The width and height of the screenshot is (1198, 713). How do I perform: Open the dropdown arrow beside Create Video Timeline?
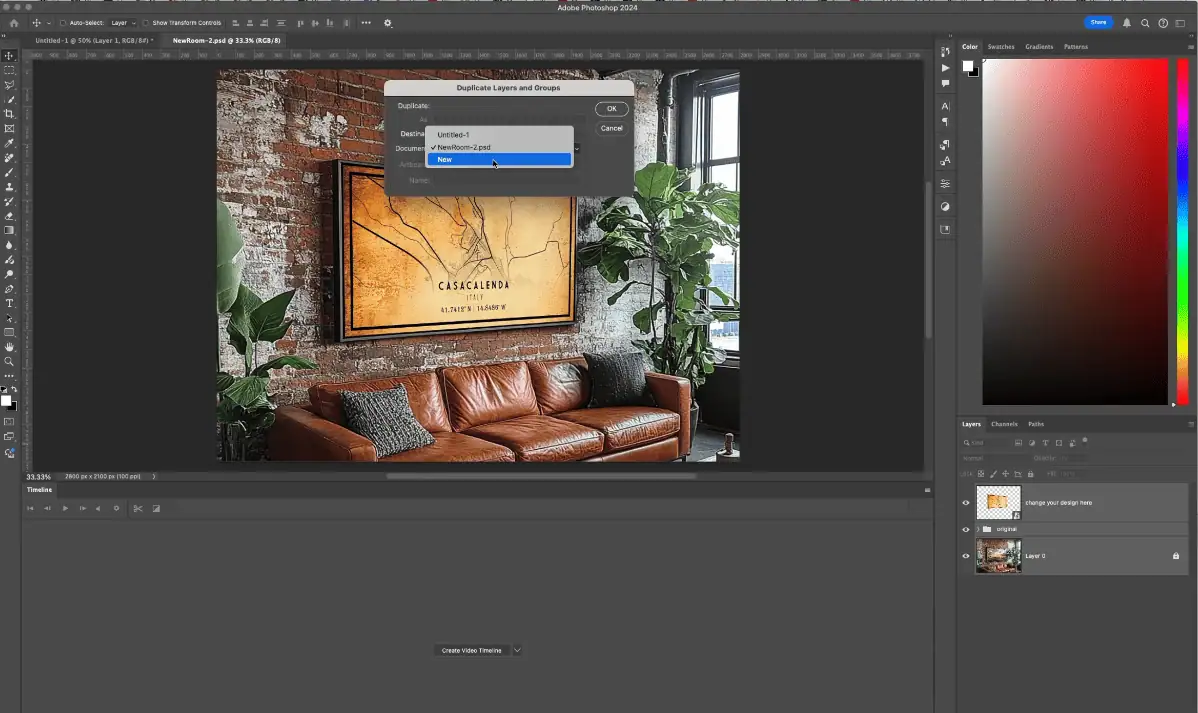[517, 650]
